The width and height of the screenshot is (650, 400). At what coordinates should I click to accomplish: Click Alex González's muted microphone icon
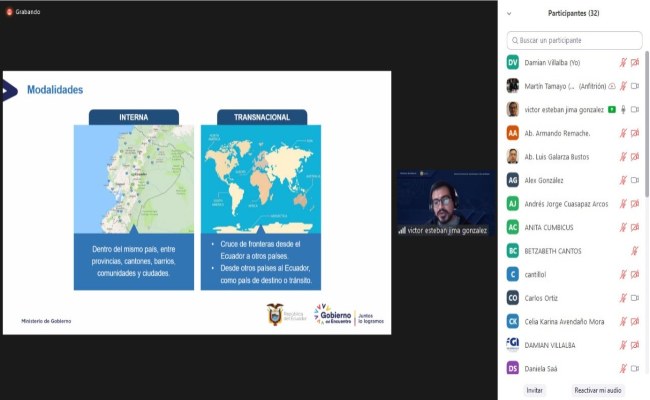point(622,180)
